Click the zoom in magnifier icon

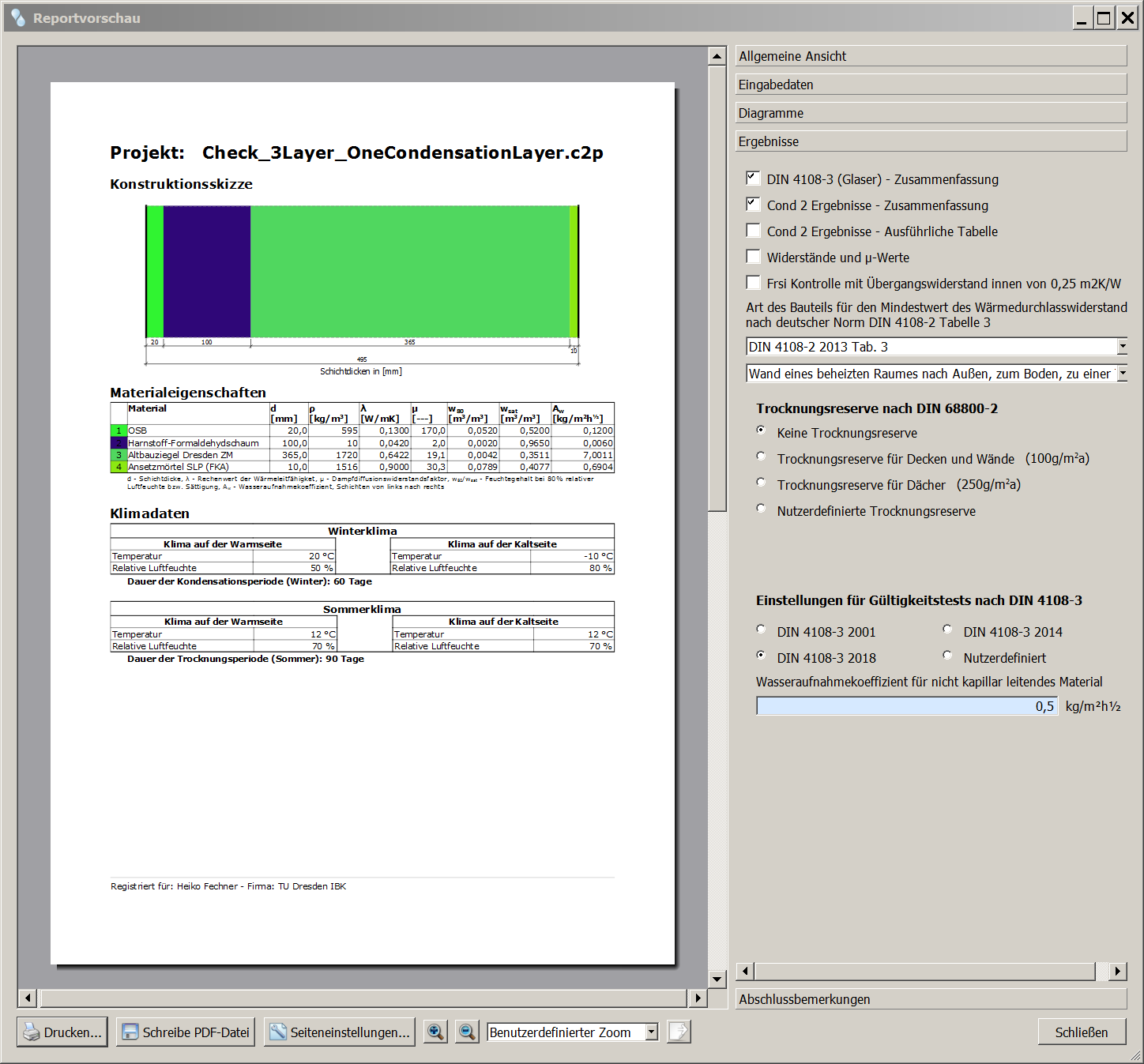[x=435, y=1032]
